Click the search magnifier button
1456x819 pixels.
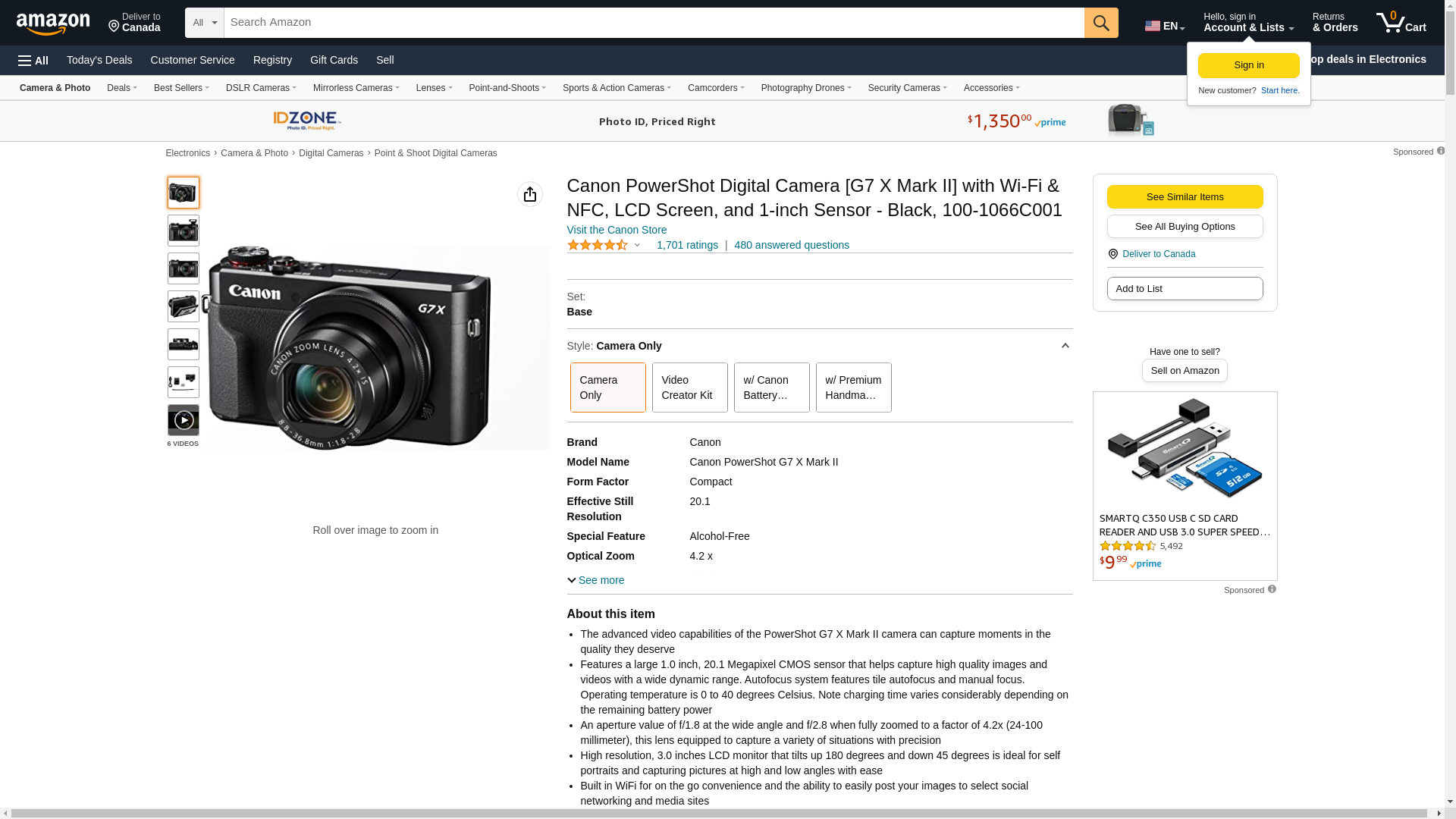click(x=1101, y=23)
